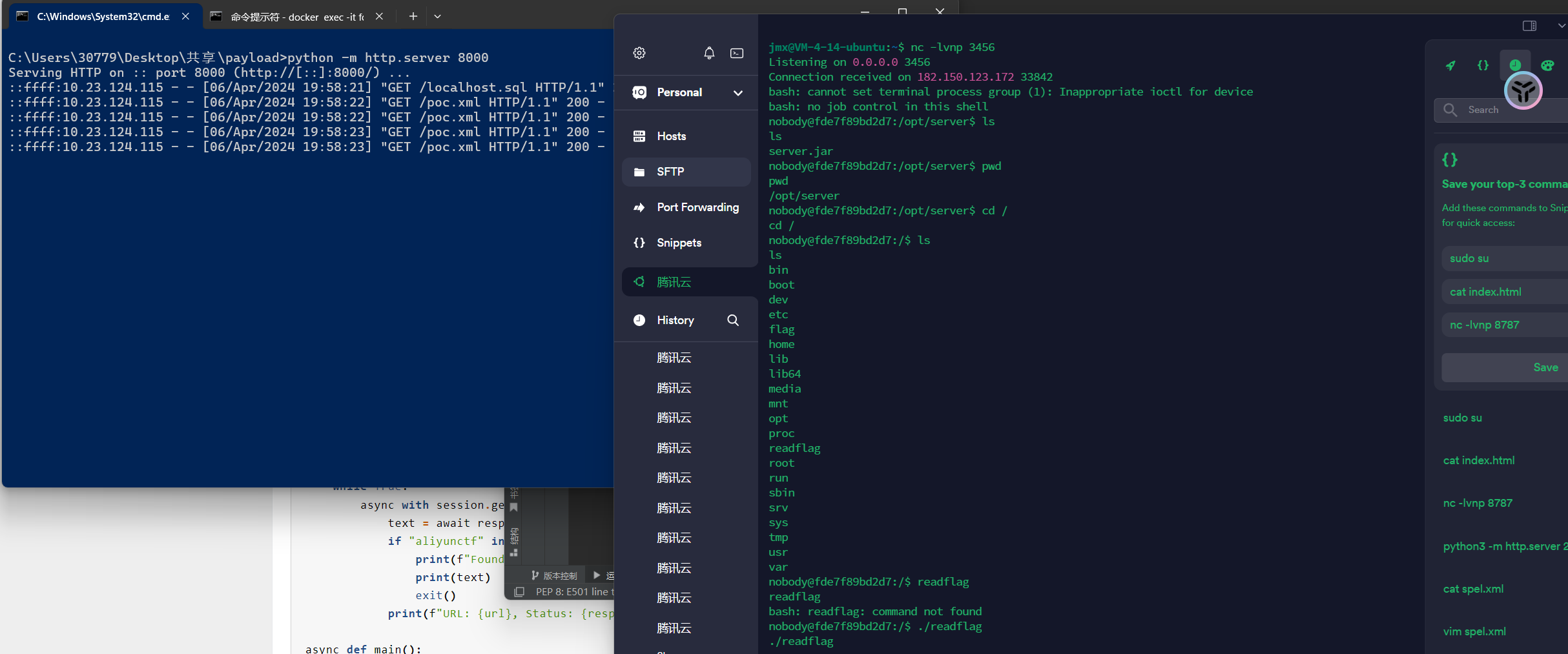Click the run play icon in PyCharm's bottom bar
This screenshot has width=1568, height=654.
[597, 575]
